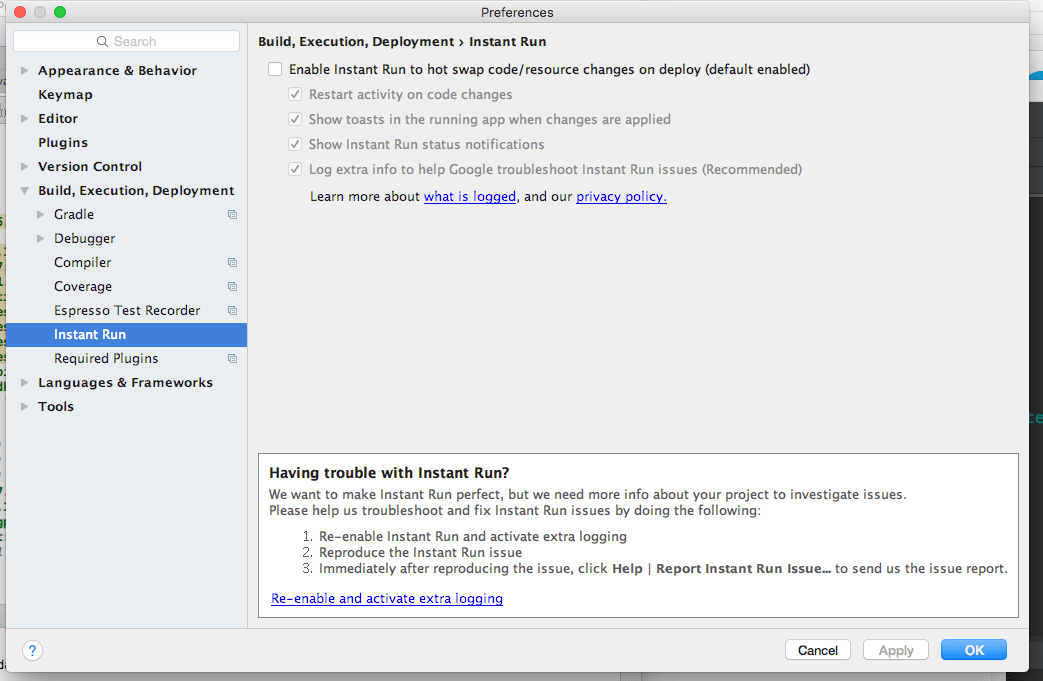Toggle Restart activity on code changes
The height and width of the screenshot is (681, 1043).
tap(295, 94)
